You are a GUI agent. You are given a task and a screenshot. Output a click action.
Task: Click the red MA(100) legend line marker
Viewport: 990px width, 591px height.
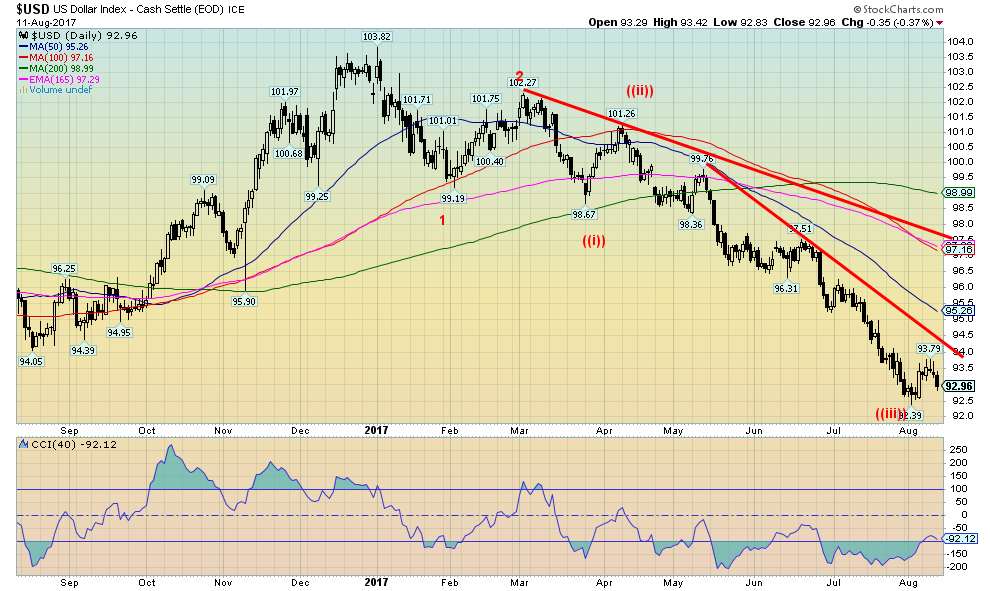(x=22, y=57)
